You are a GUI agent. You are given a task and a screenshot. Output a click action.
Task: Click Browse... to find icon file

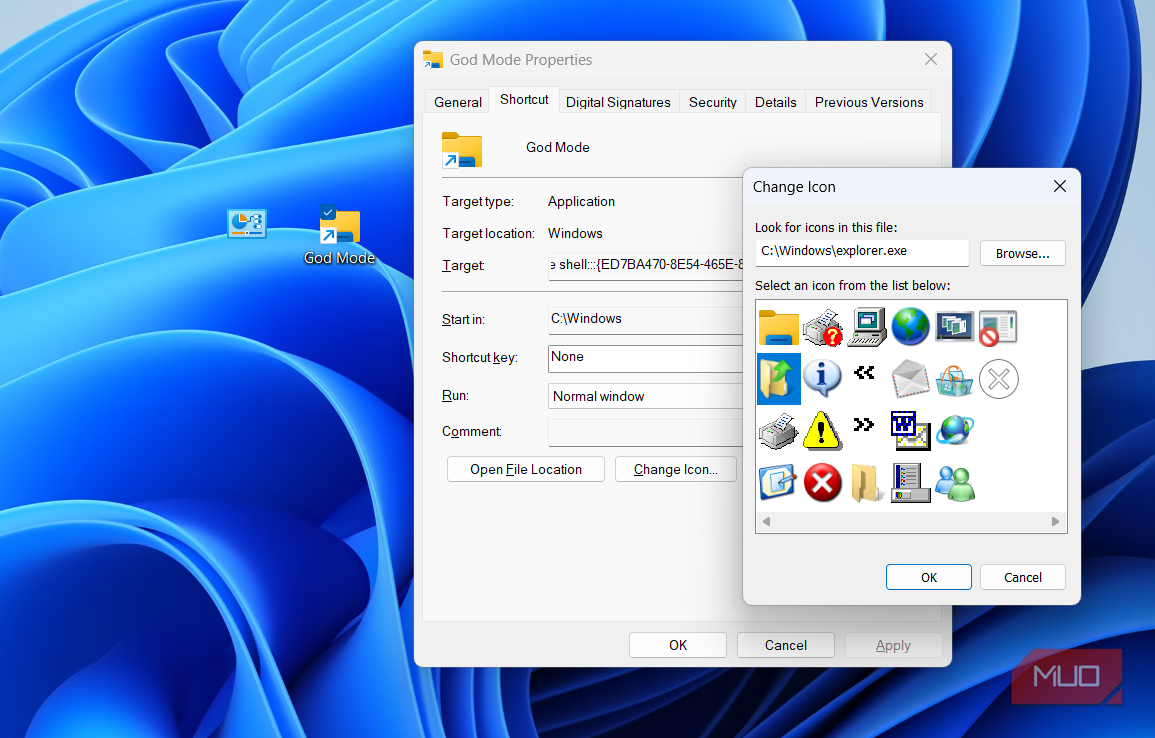(x=1022, y=253)
